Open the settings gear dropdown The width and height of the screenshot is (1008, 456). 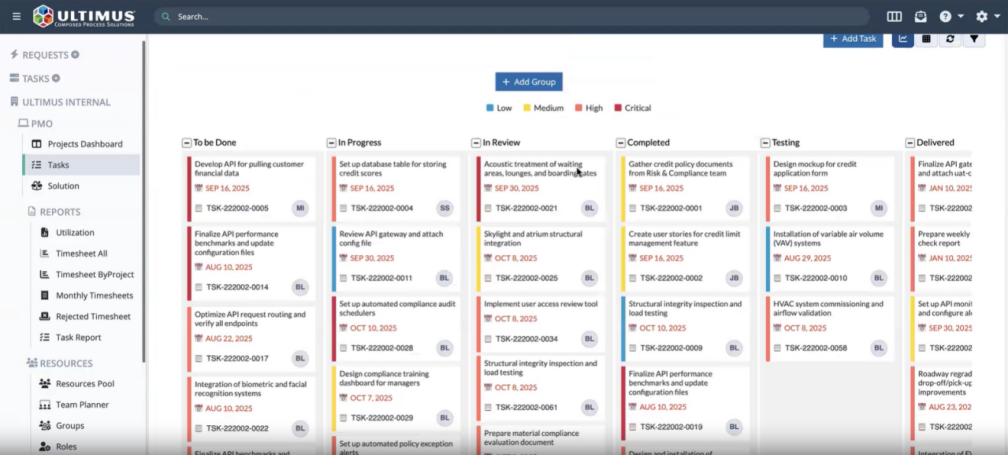[x=987, y=16]
